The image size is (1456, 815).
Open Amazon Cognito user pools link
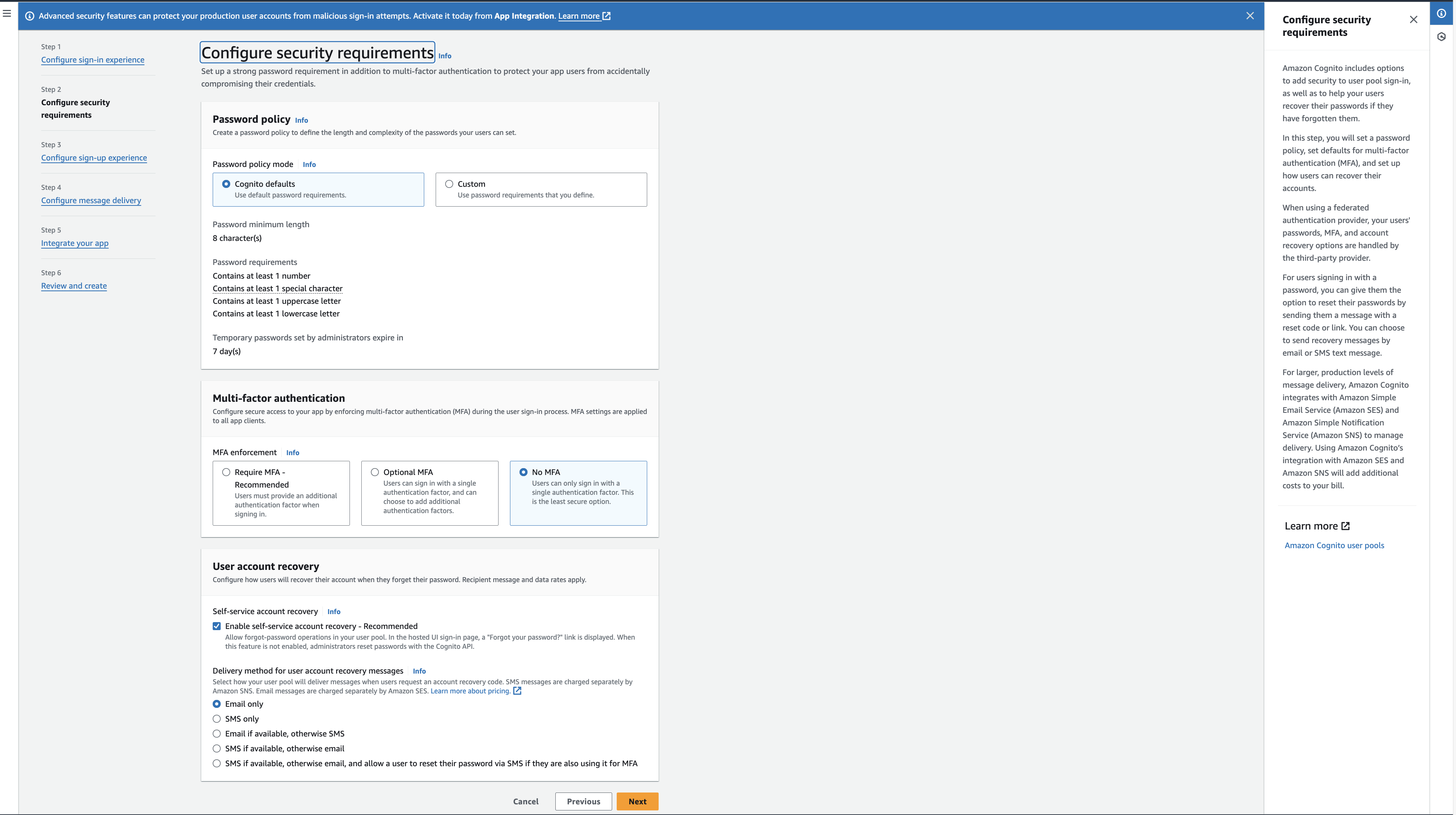click(1334, 545)
